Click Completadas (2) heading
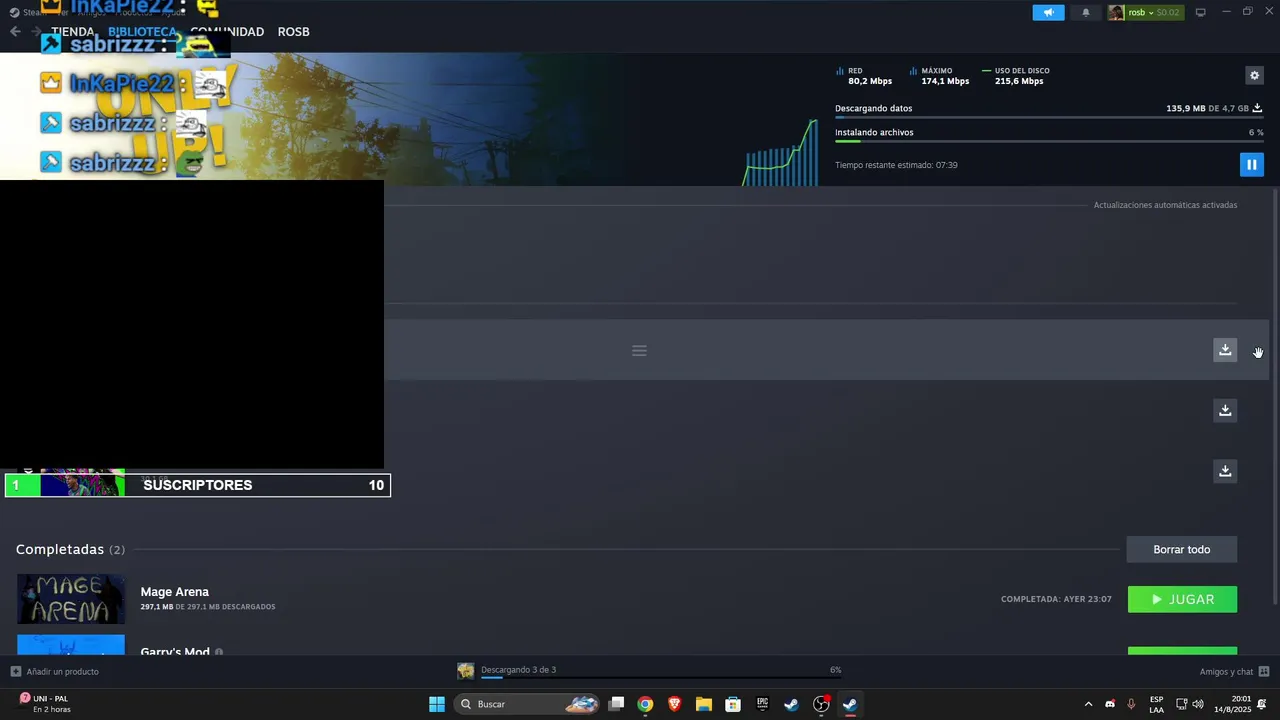 (70, 549)
